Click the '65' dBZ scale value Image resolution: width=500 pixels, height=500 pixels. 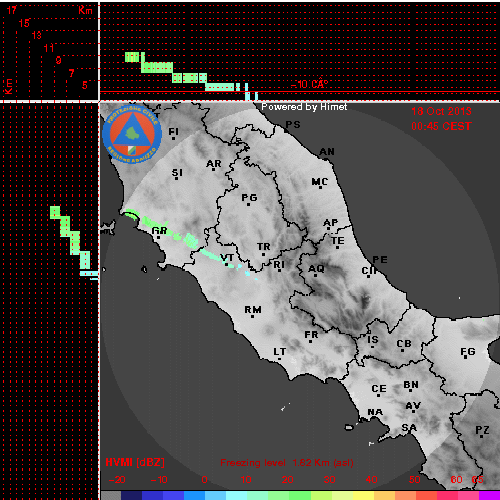click(477, 480)
